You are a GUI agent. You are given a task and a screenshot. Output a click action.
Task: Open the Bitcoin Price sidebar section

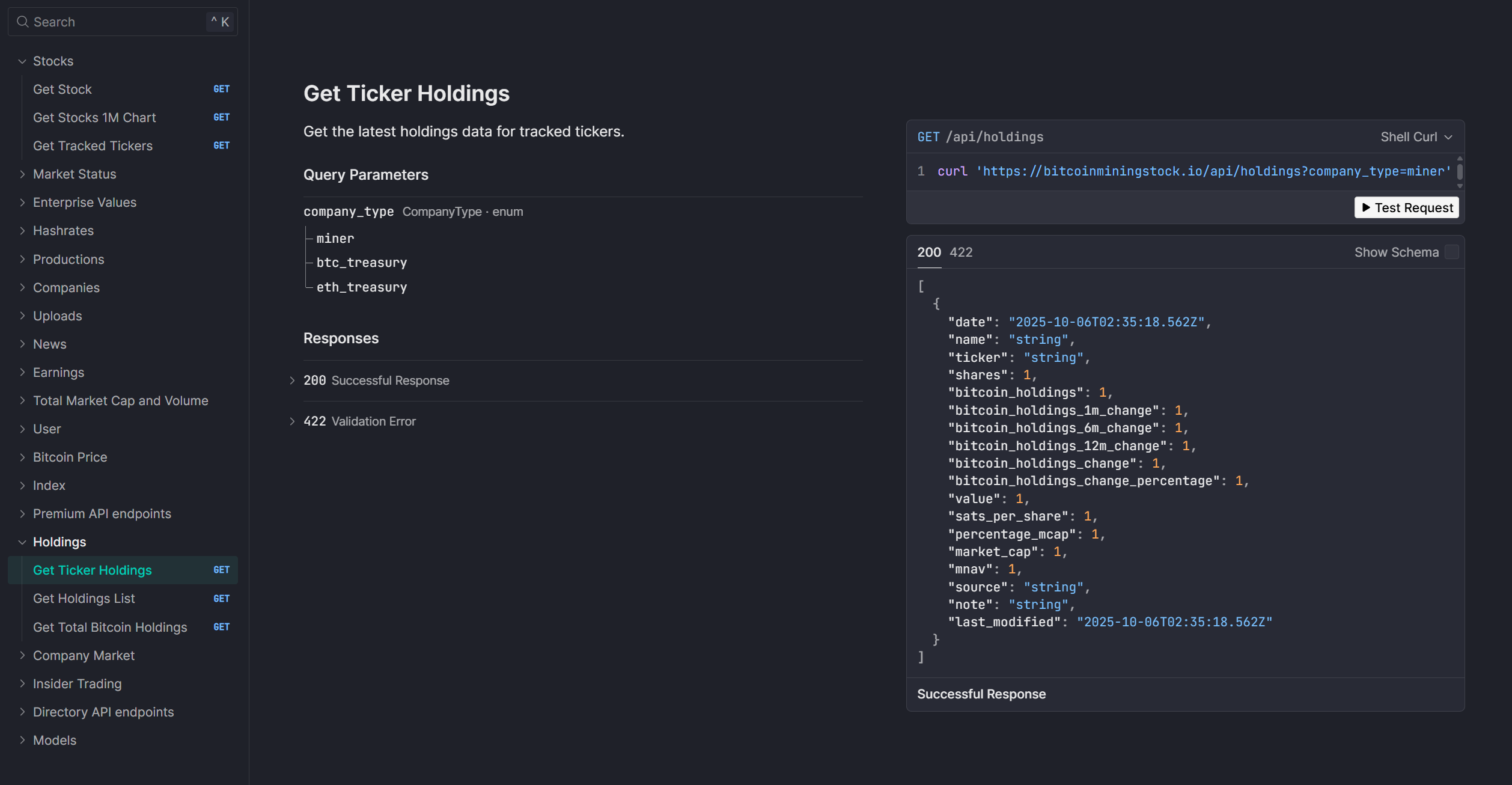pos(70,457)
